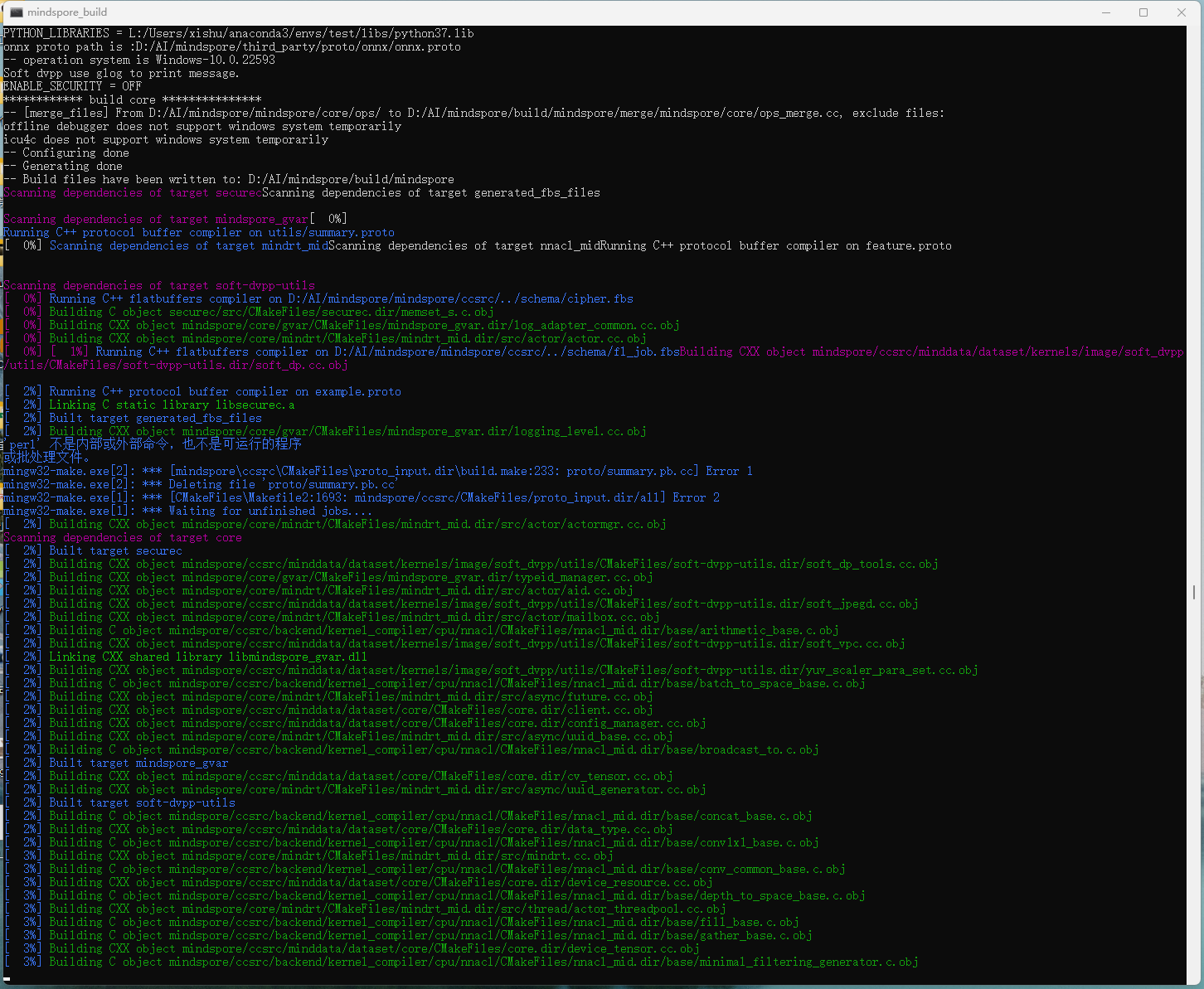Screen dimensions: 1204x989
Task: Click the 'conv1x1_base.c.obj' build line
Action: (411, 842)
